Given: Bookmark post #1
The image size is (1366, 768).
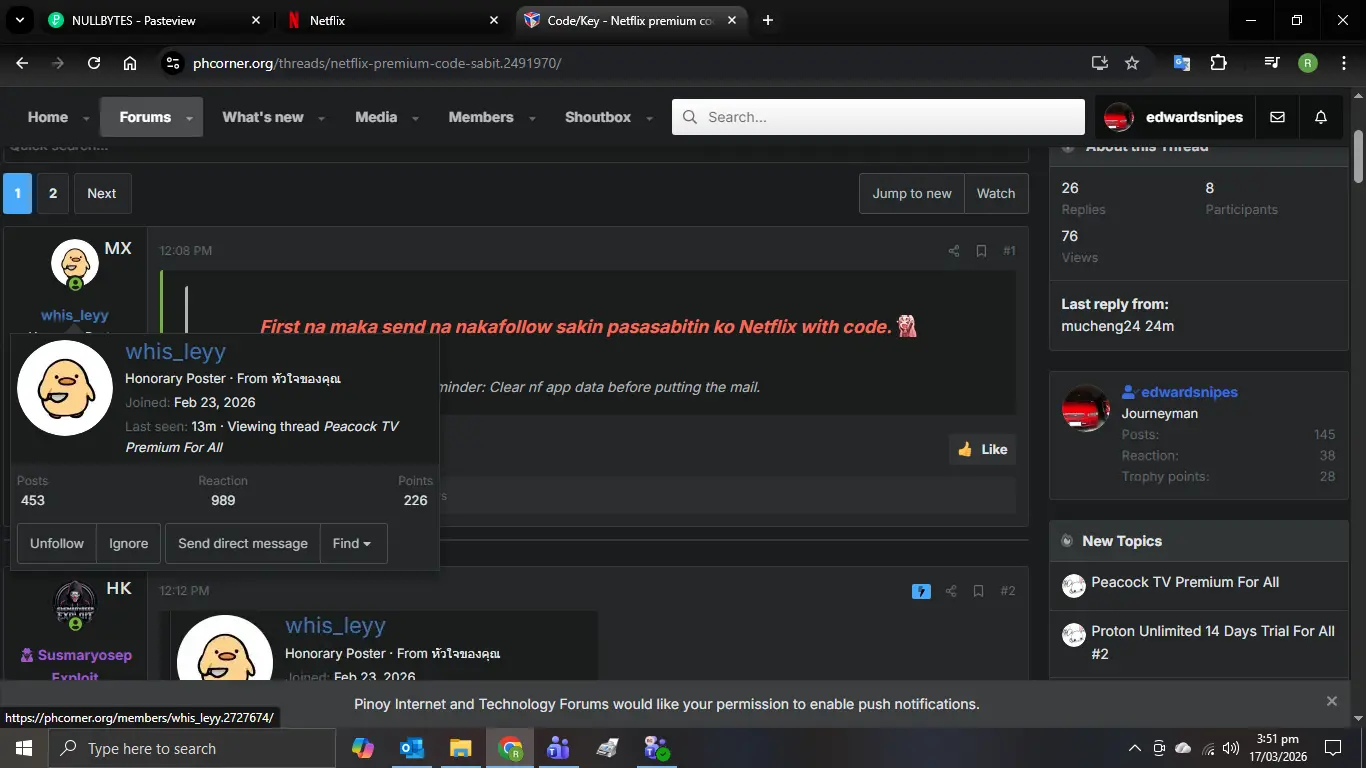Looking at the screenshot, I should pyautogui.click(x=981, y=251).
